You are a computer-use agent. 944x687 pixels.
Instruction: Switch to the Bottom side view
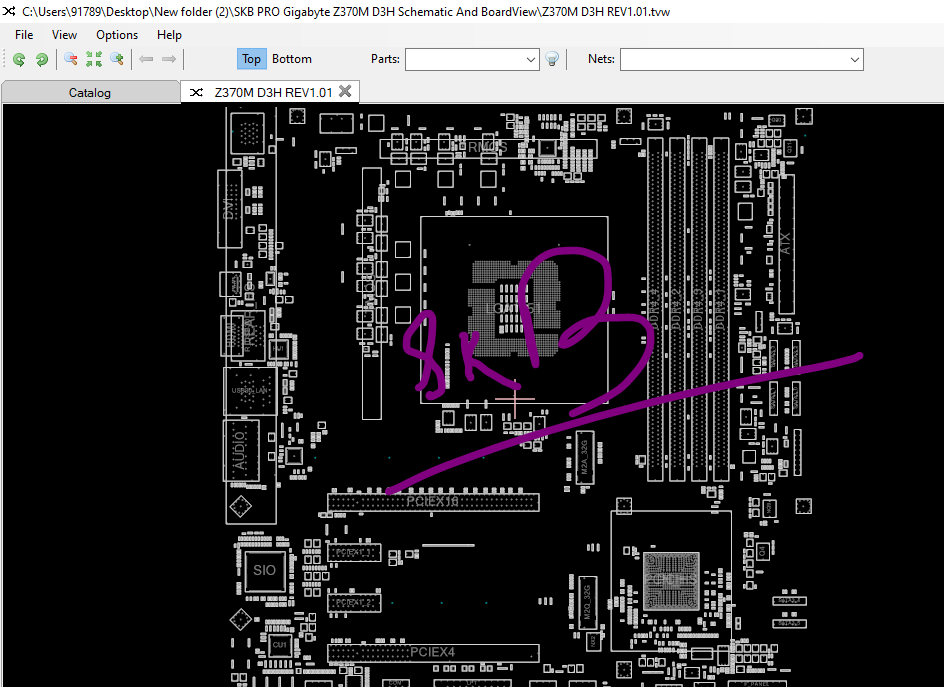pyautogui.click(x=291, y=59)
